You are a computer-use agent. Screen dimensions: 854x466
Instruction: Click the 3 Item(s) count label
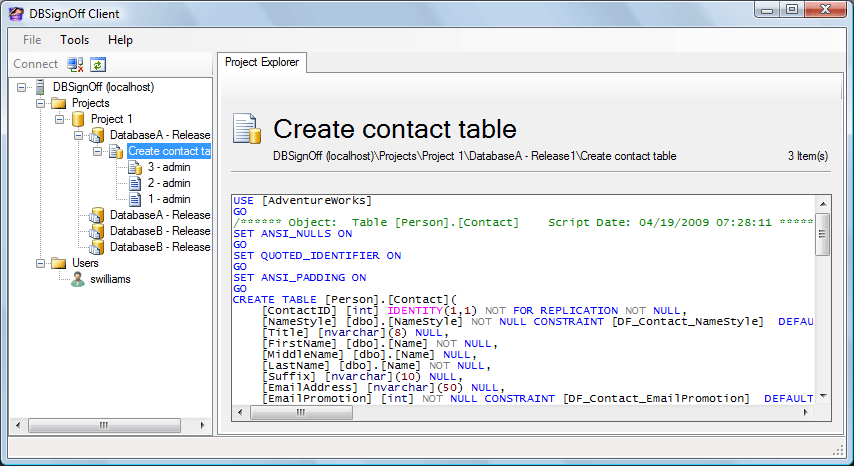tap(808, 156)
